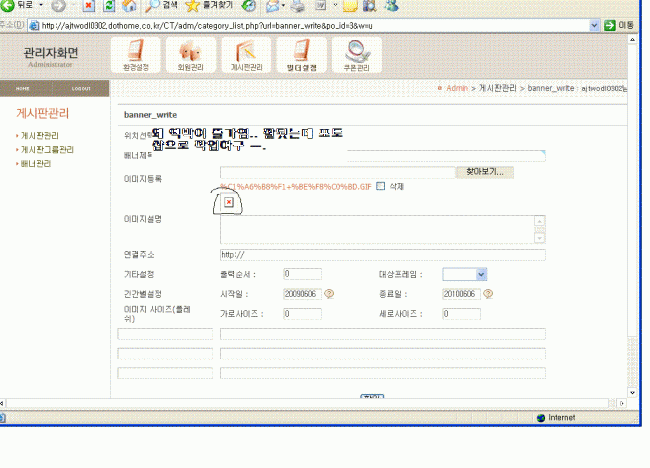Click the browser home icon in toolbar
Screen dimensions: 650x468
click(x=128, y=6)
